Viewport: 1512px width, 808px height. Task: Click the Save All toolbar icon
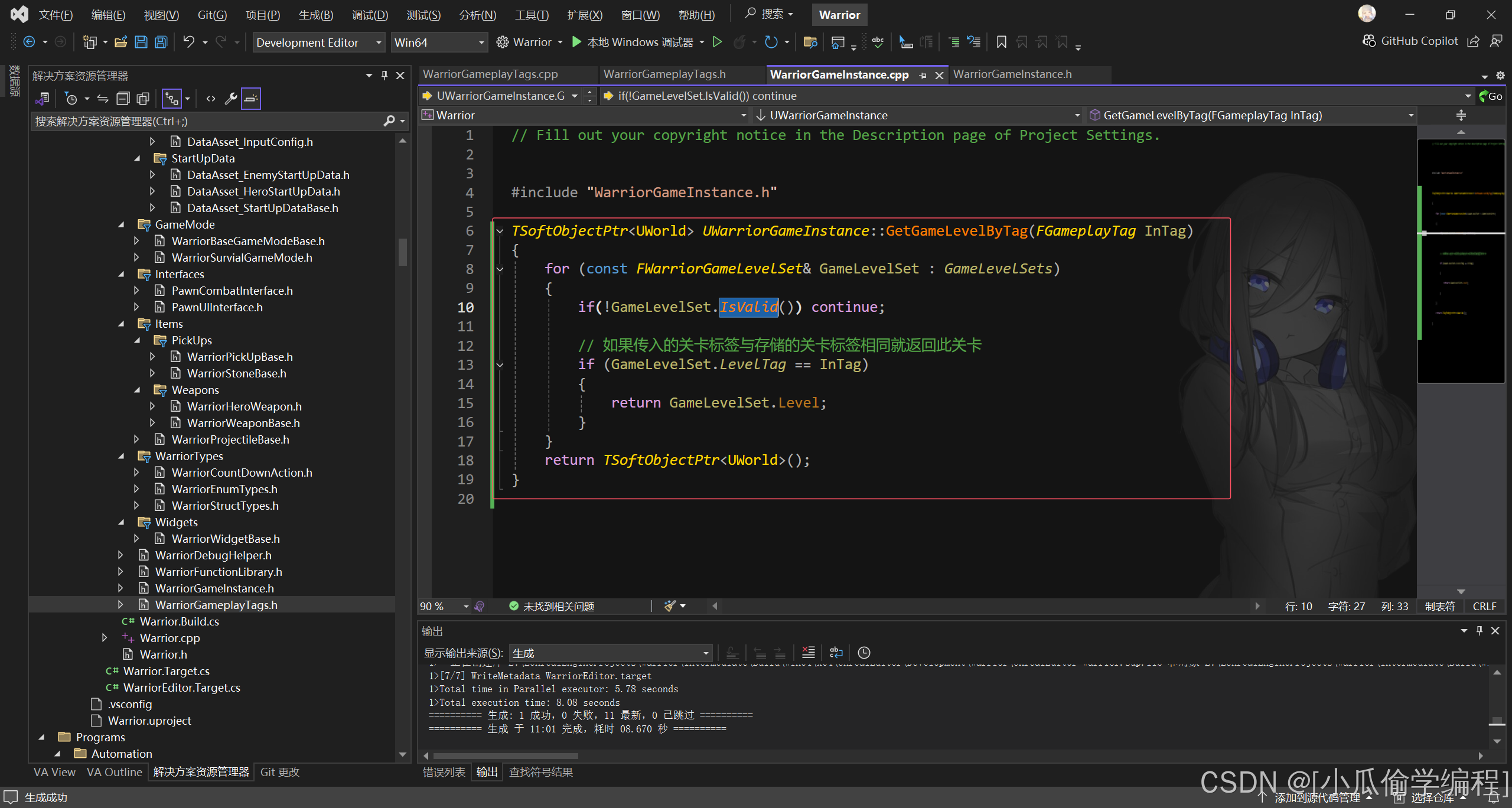(x=161, y=42)
